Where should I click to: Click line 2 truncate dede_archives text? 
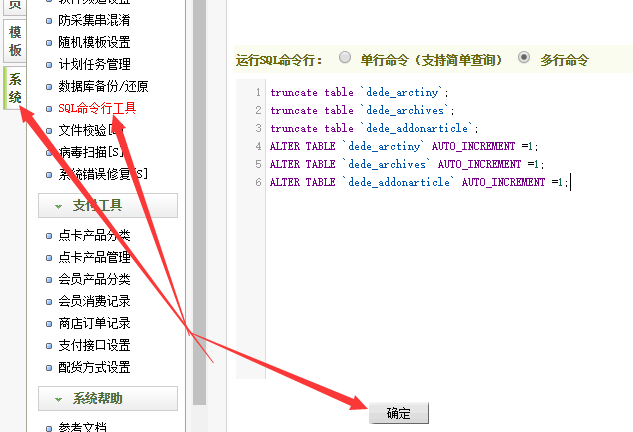click(362, 110)
